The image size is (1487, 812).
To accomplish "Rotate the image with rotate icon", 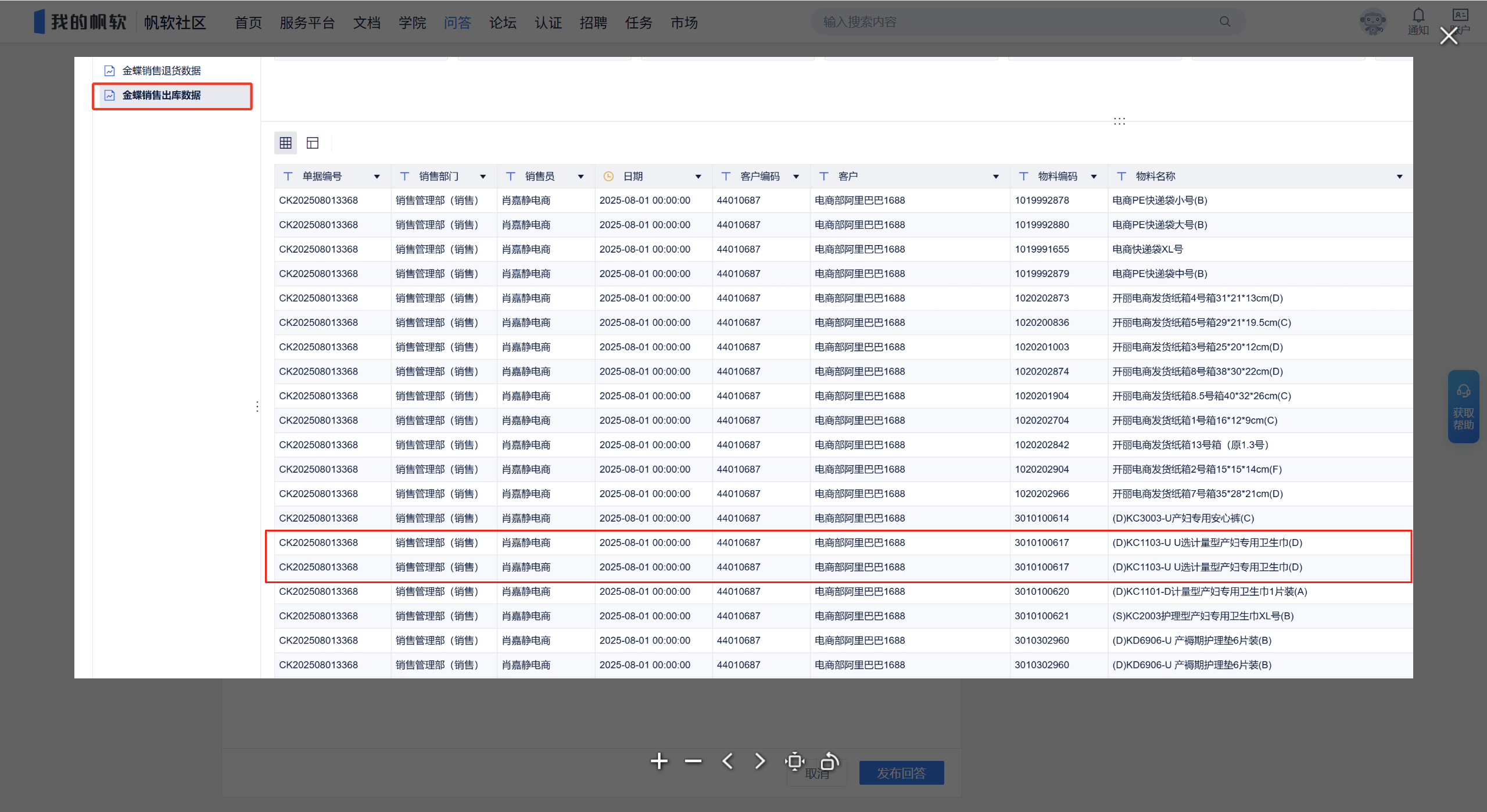I will pyautogui.click(x=829, y=761).
